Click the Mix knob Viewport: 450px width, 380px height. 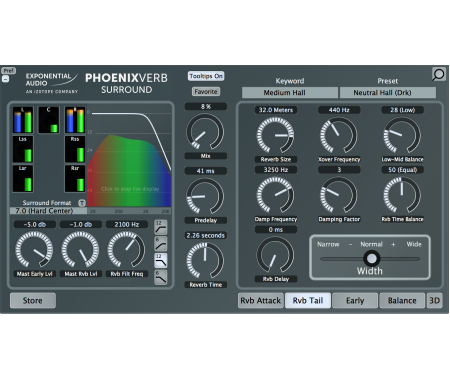[x=205, y=132]
